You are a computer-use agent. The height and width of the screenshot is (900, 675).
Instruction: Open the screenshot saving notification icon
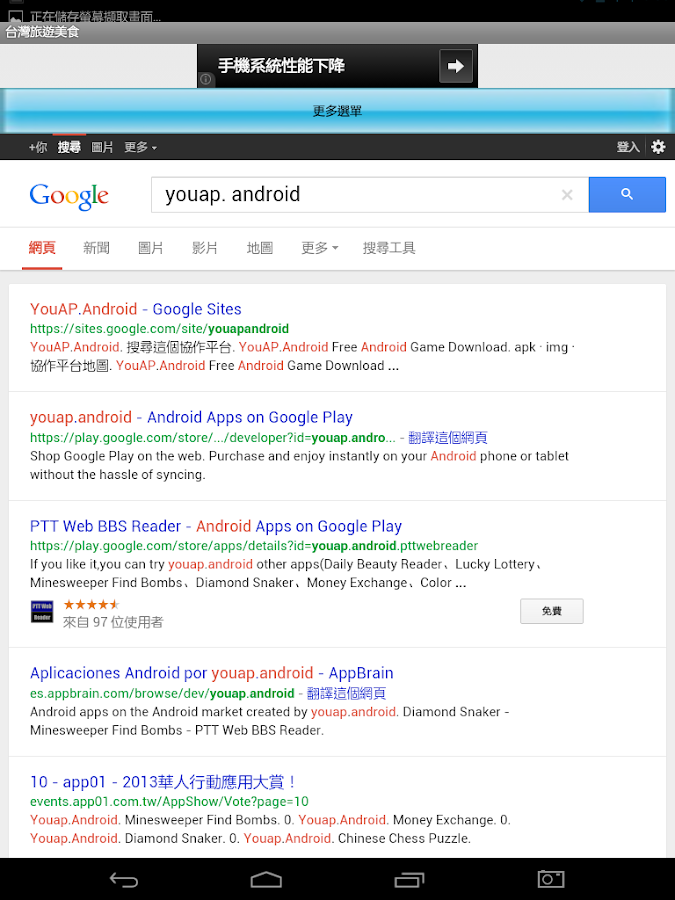pos(16,17)
